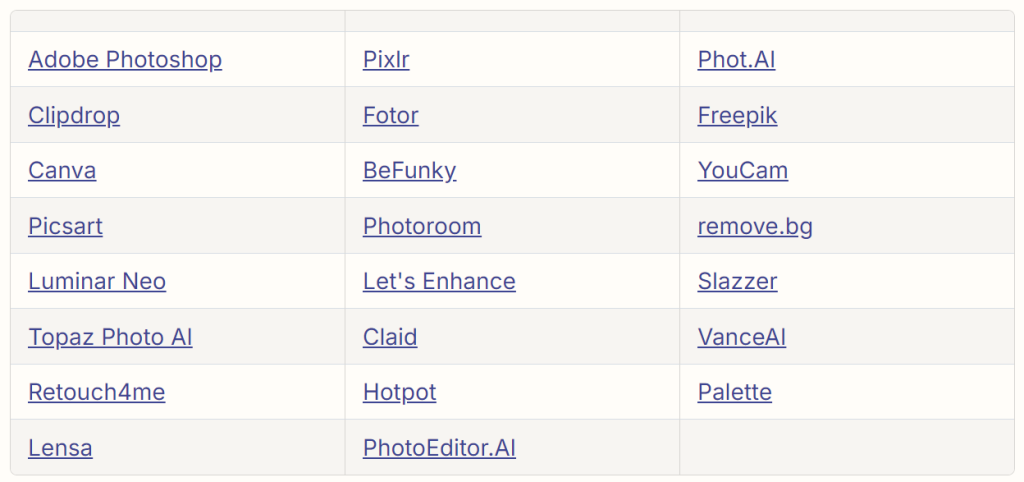Screen dimensions: 1024x482
Task: Open the Picsart link
Action: pos(65,226)
